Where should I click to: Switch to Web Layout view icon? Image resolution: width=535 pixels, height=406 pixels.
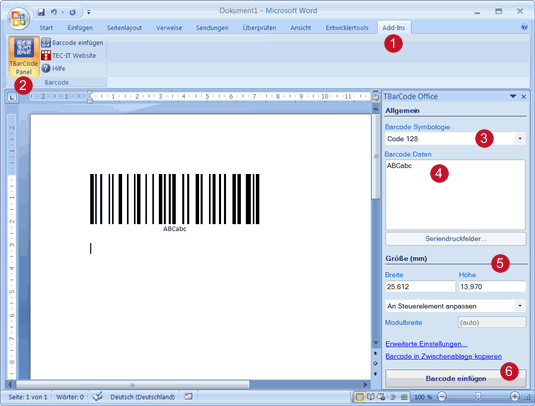[381, 397]
